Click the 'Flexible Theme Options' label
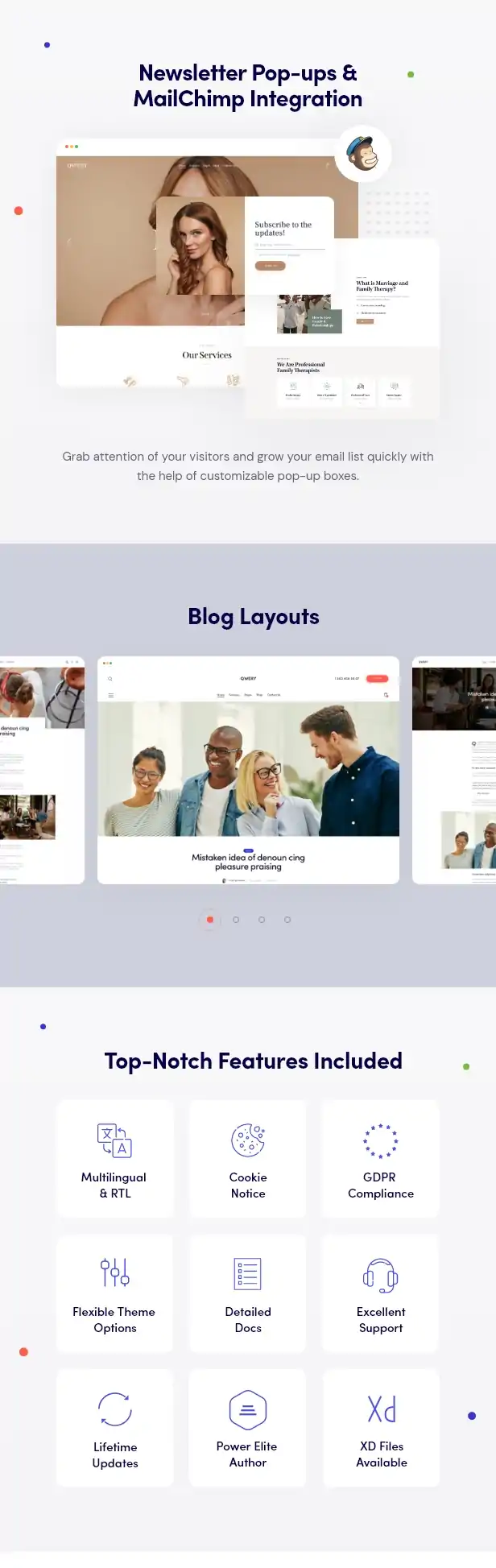Screen dimensions: 496x1568 (x=114, y=1320)
